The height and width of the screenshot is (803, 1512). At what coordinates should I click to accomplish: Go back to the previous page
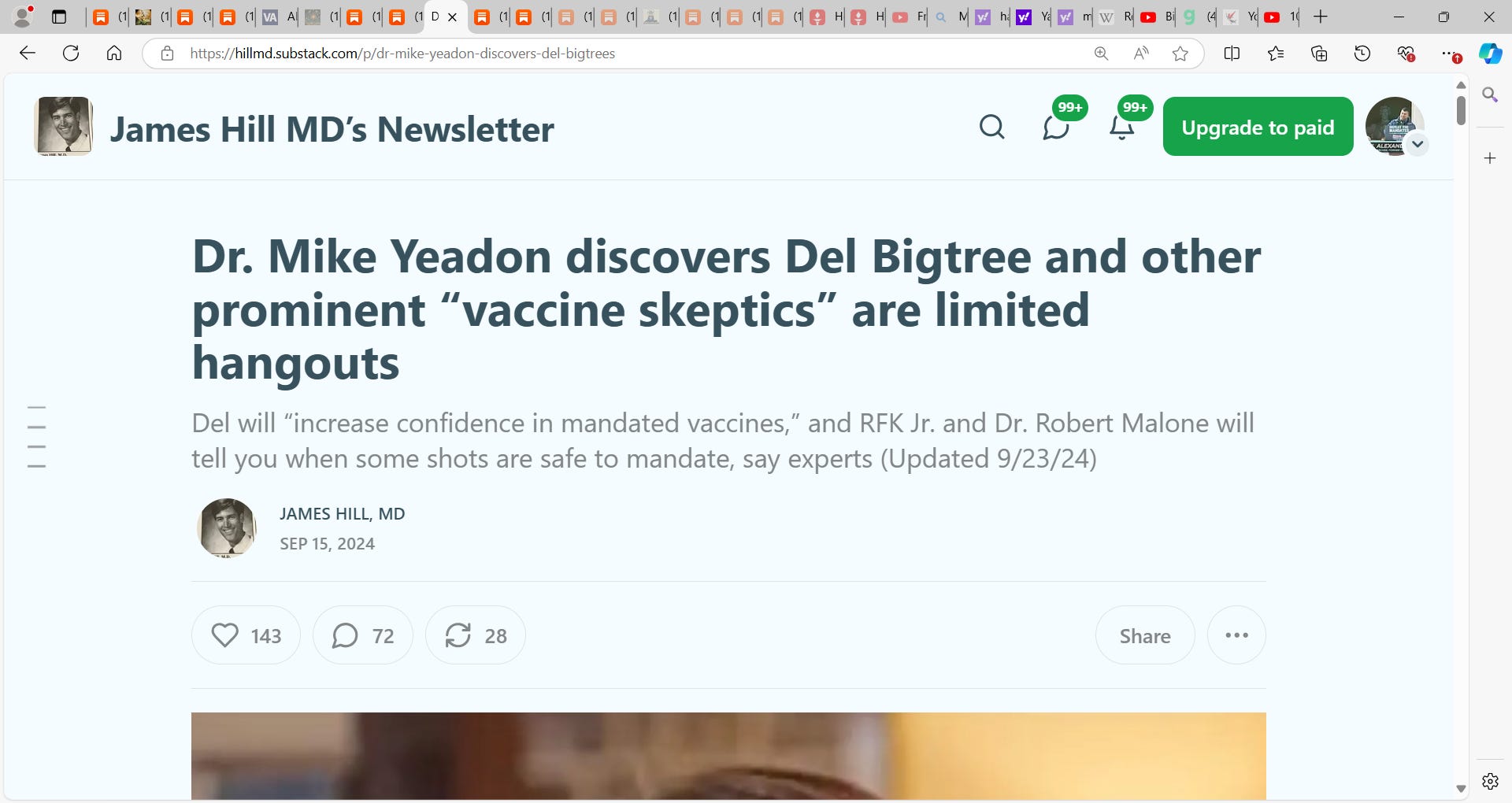pos(28,54)
